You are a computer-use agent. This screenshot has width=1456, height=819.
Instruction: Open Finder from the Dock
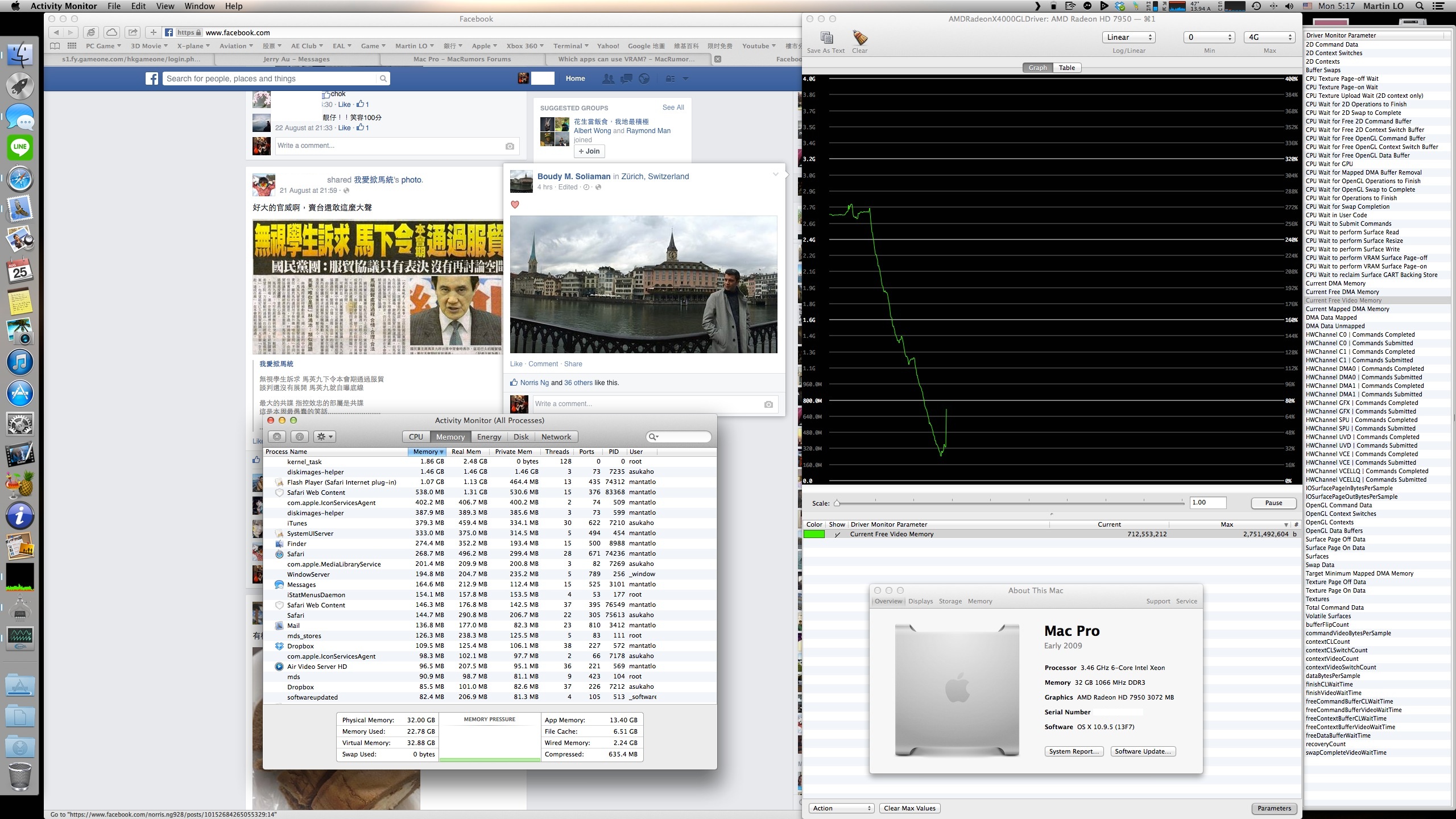20,55
